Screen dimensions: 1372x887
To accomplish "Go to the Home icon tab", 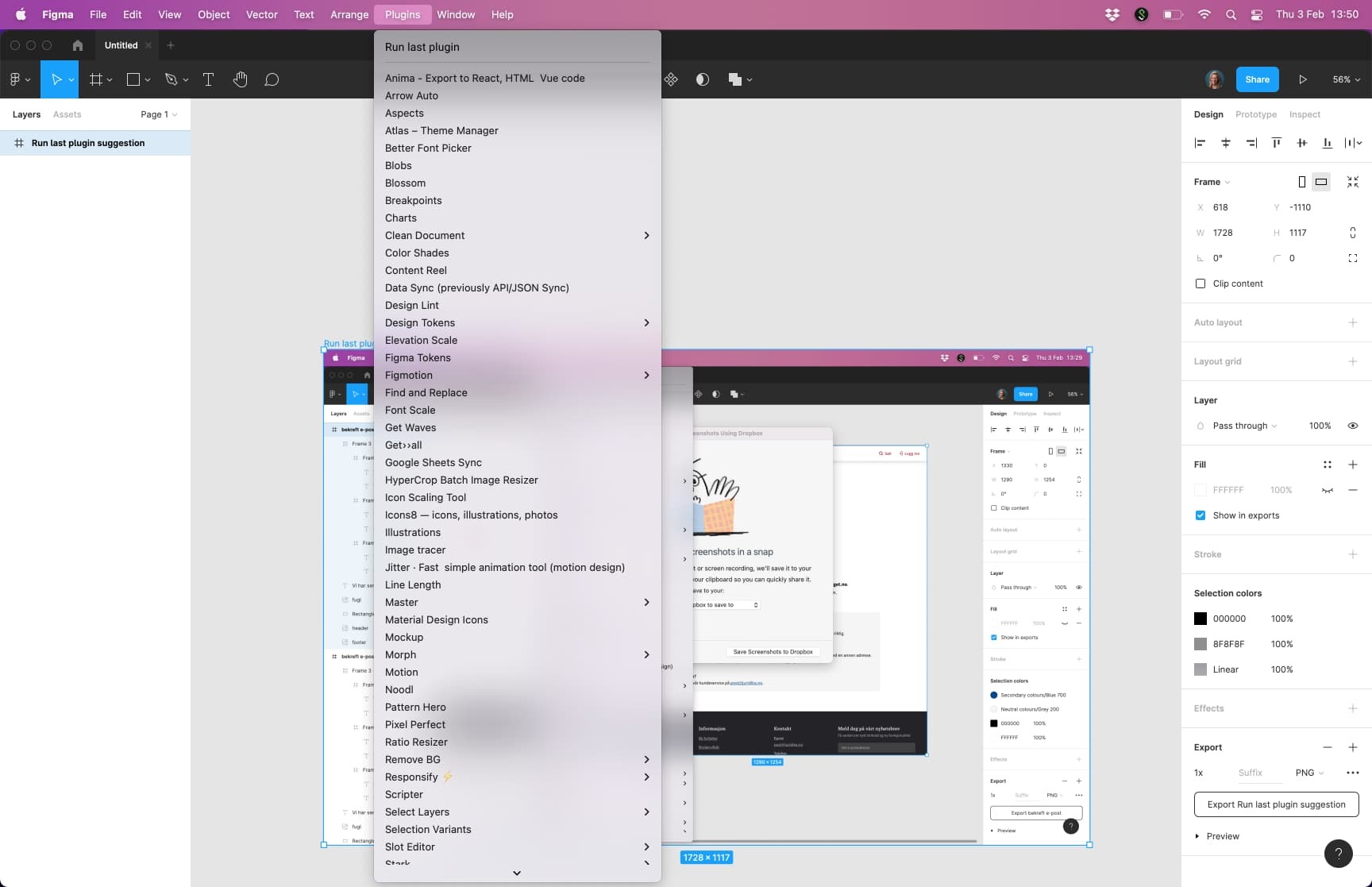I will click(x=77, y=45).
